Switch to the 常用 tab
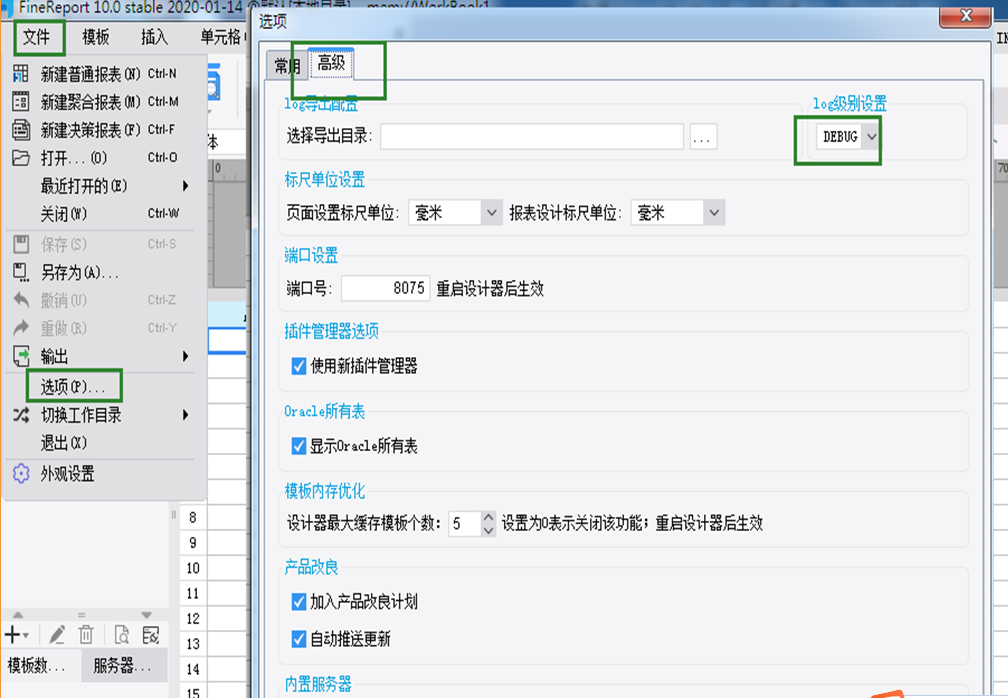This screenshot has height=698, width=1008. [287, 66]
